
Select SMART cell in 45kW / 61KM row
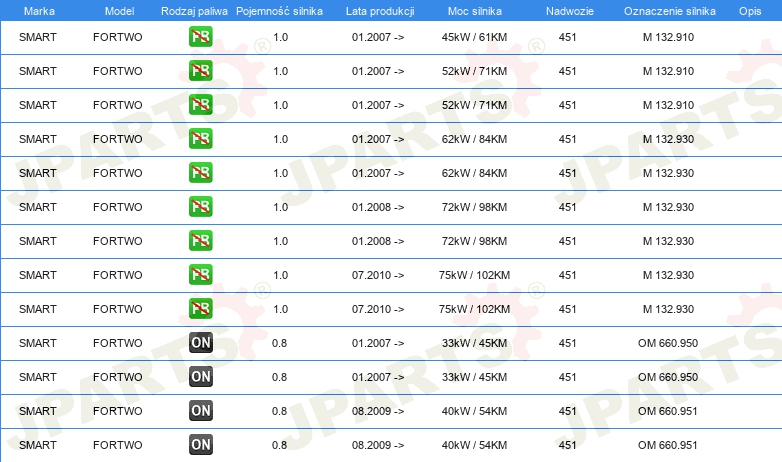click(x=38, y=37)
